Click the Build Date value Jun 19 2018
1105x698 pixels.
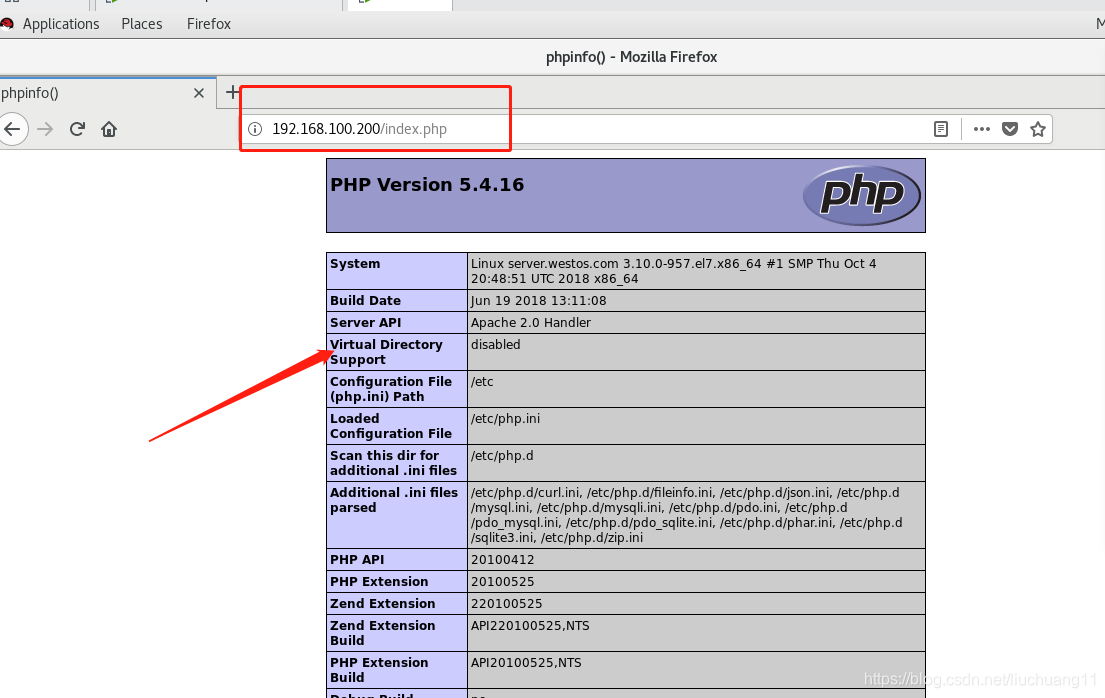click(538, 300)
